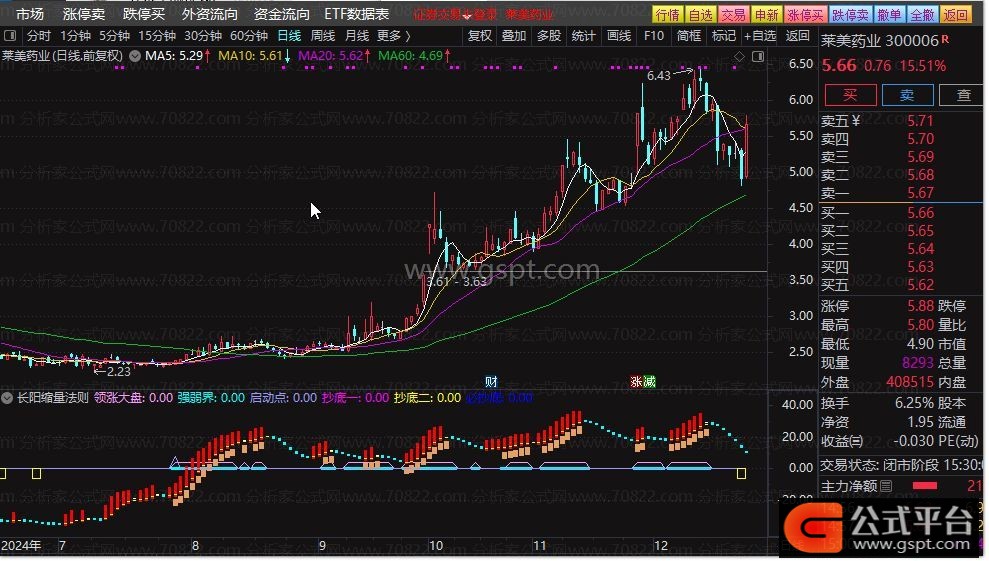989x561 pixels.
Task: Select the 周线 weekly tab
Action: 323,36
